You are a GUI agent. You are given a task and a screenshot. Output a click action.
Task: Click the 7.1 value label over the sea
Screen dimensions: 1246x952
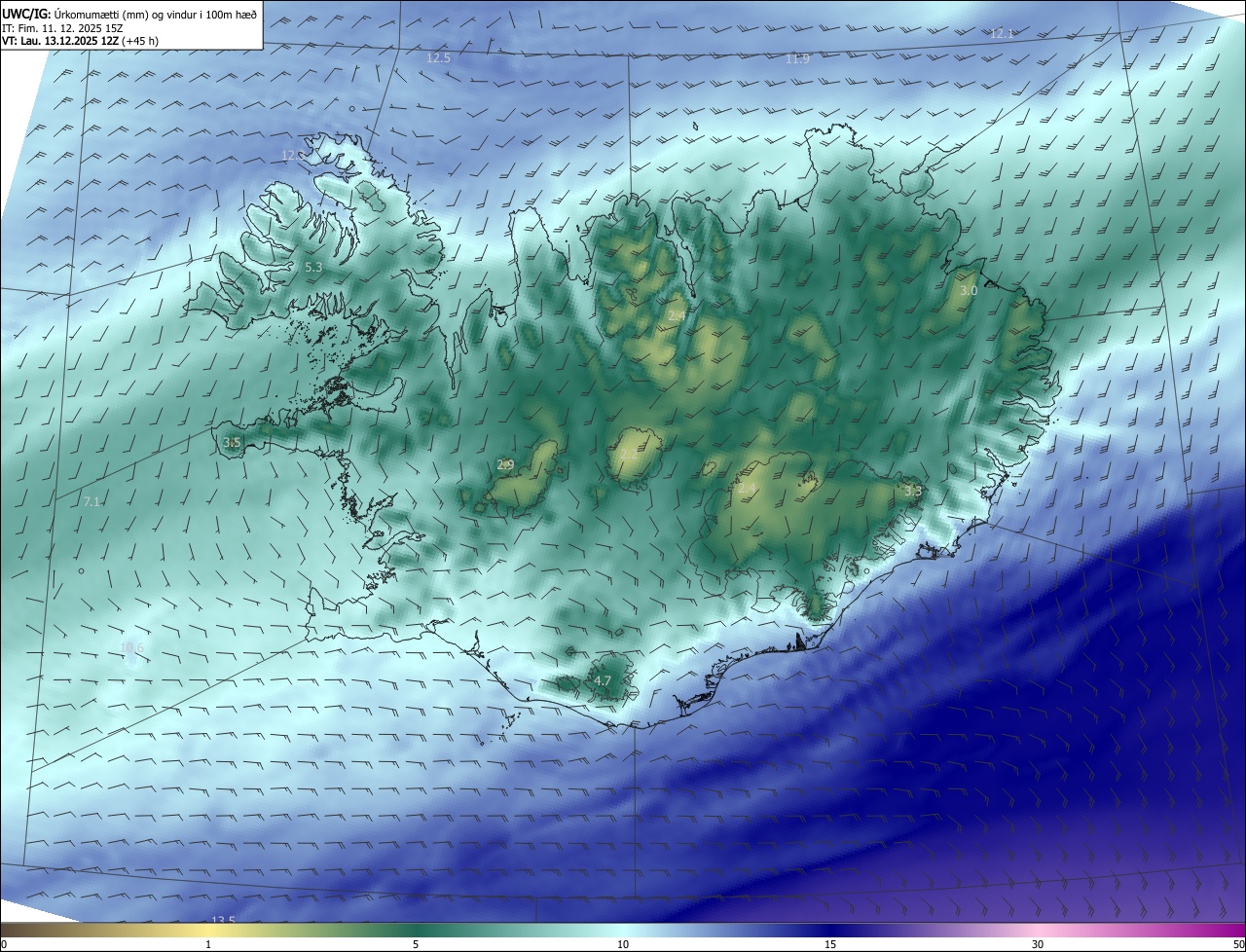[x=92, y=501]
